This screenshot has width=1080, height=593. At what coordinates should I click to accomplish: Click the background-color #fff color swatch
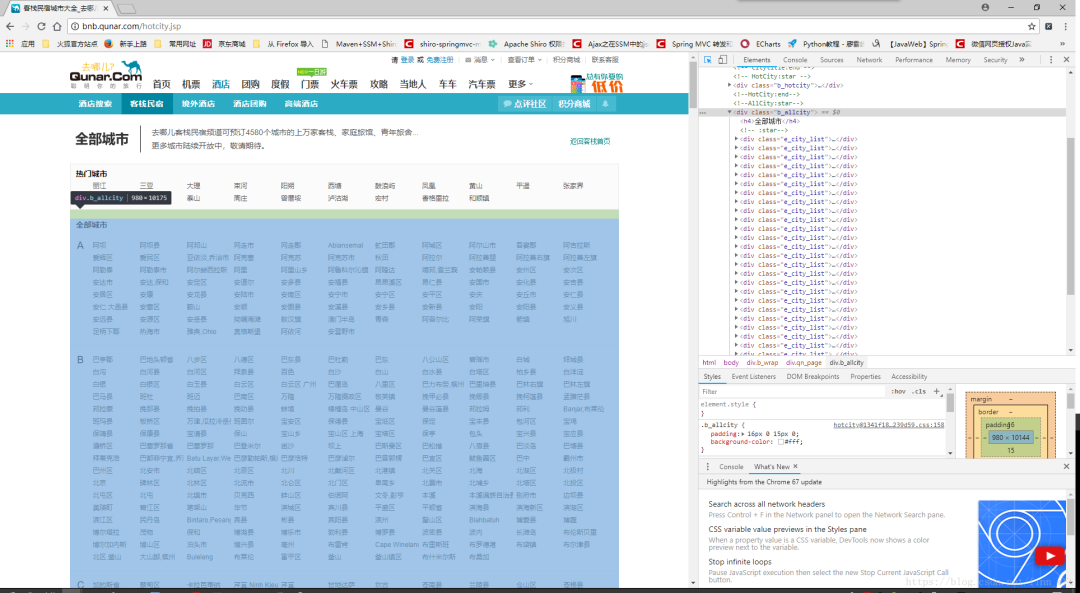(x=781, y=441)
